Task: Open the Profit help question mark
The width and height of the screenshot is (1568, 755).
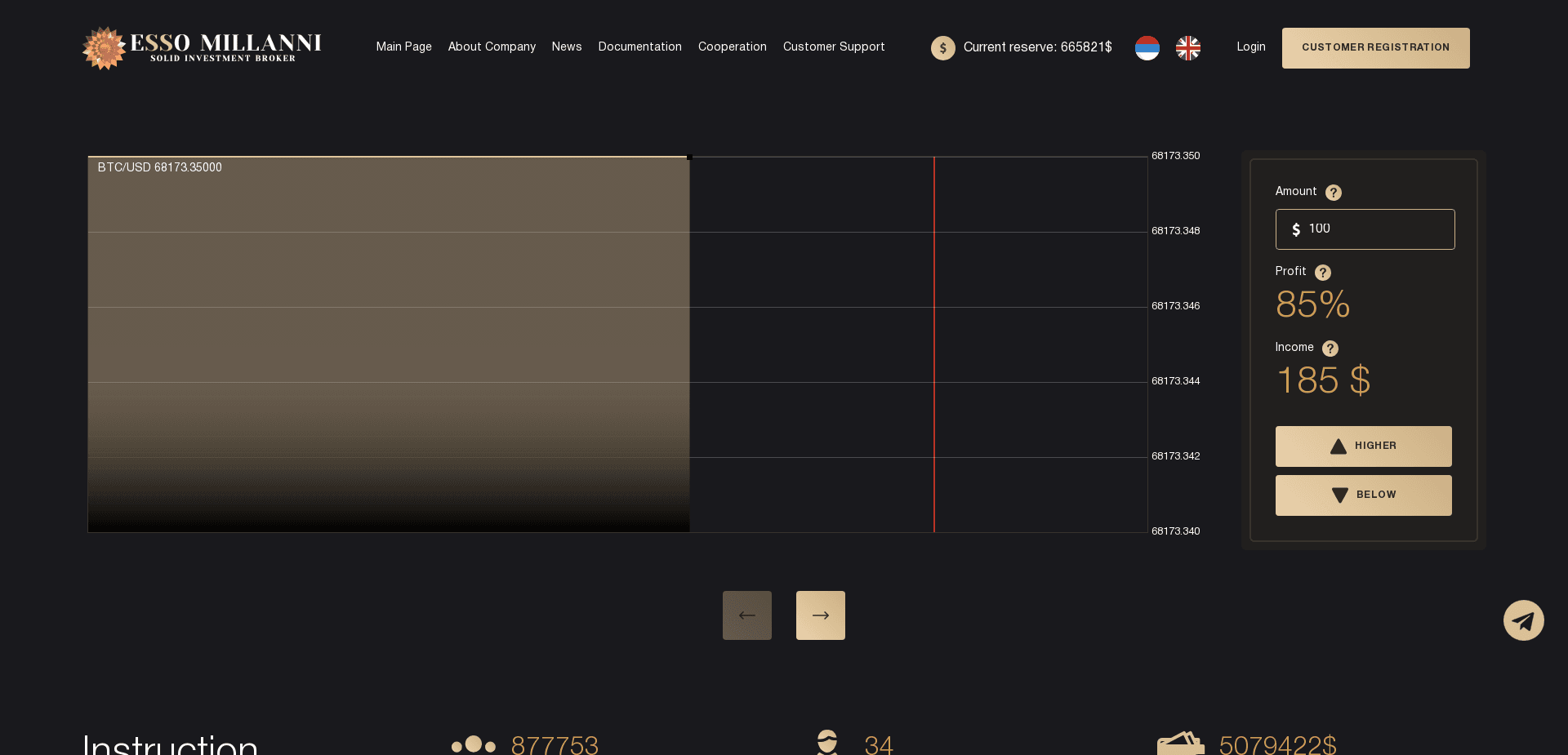Action: (x=1321, y=272)
